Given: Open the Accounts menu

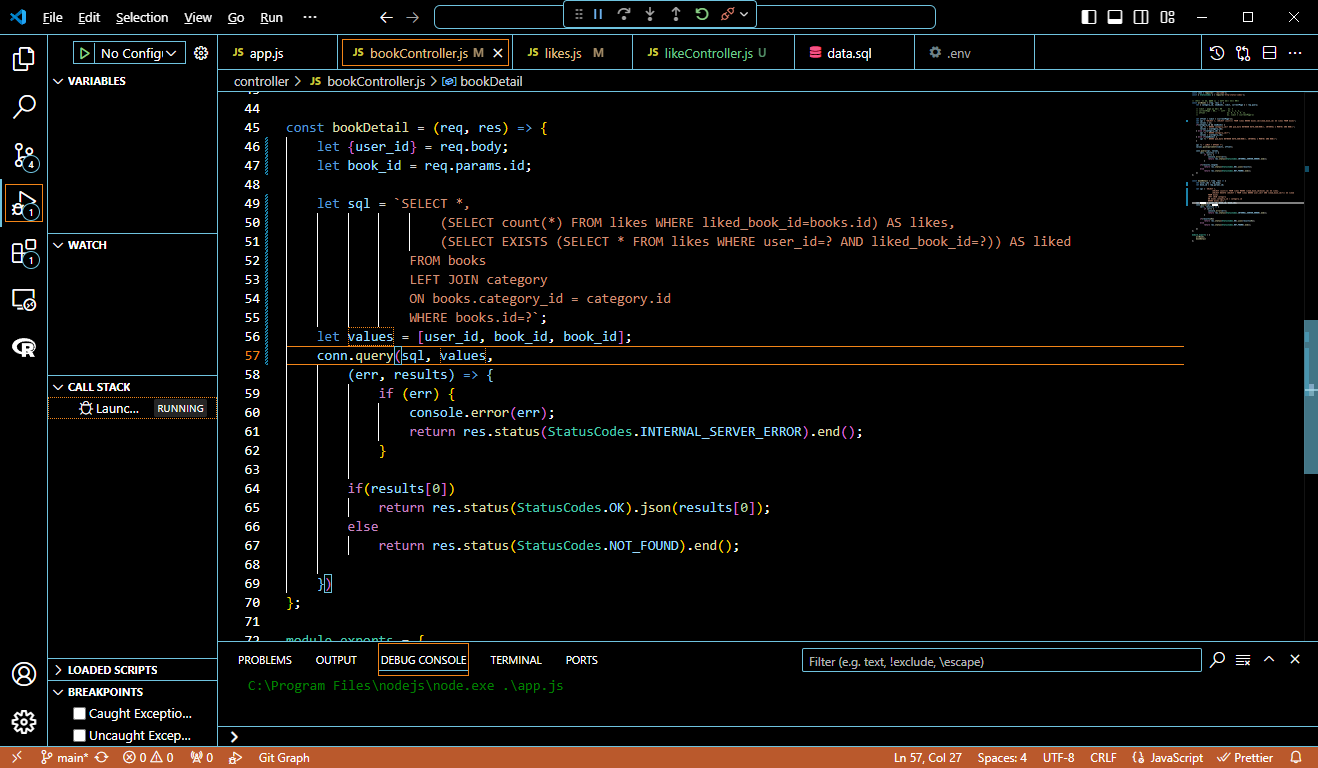Looking at the screenshot, I should [24, 674].
